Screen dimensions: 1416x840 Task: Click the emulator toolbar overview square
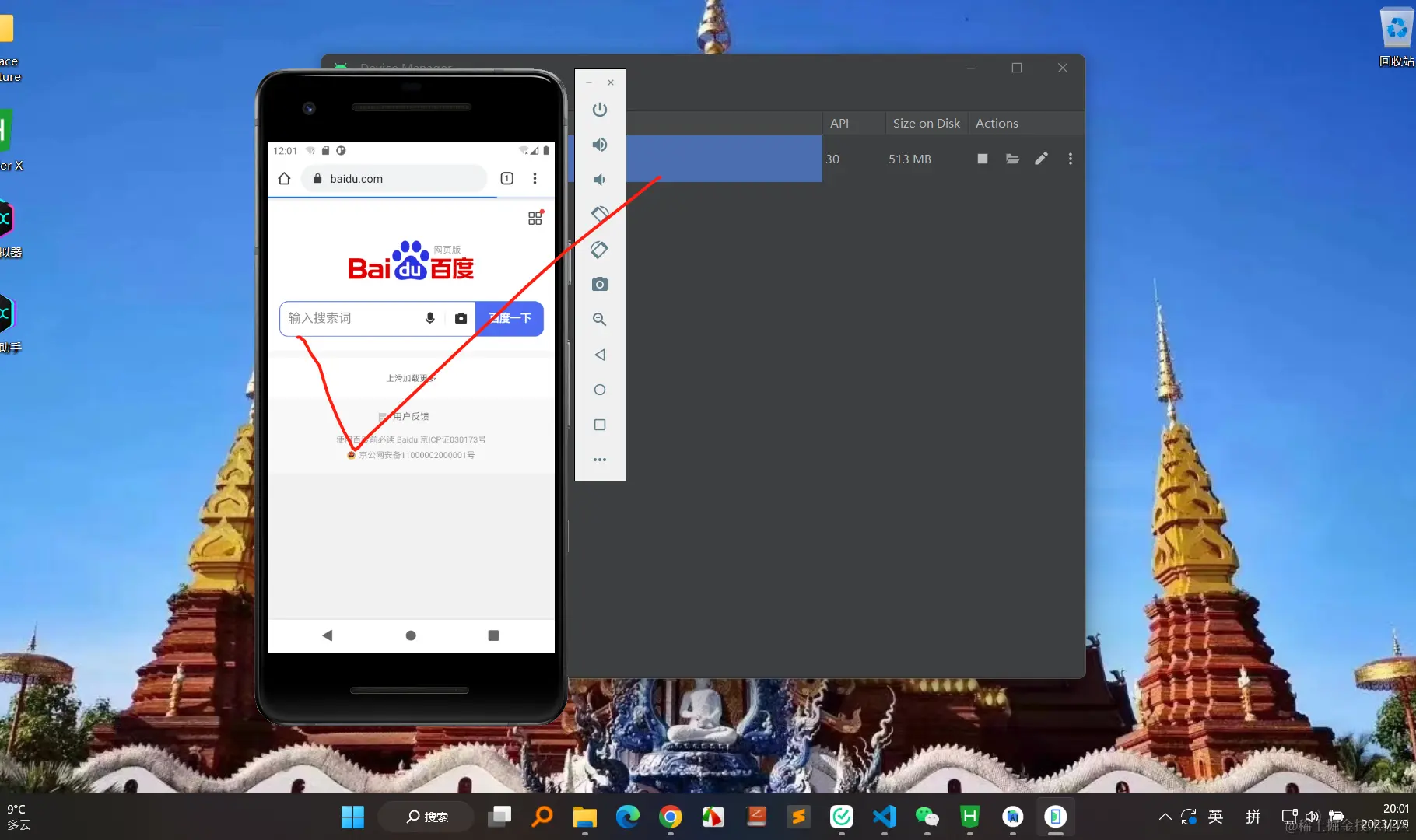[x=599, y=425]
